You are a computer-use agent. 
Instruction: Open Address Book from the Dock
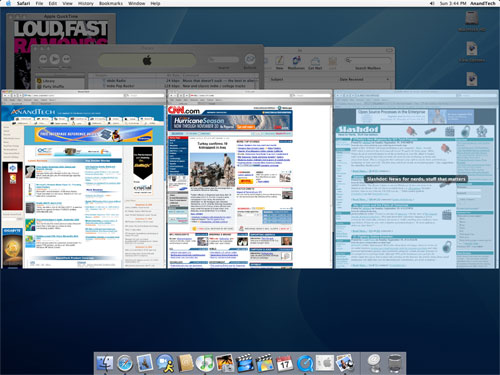pos(185,363)
